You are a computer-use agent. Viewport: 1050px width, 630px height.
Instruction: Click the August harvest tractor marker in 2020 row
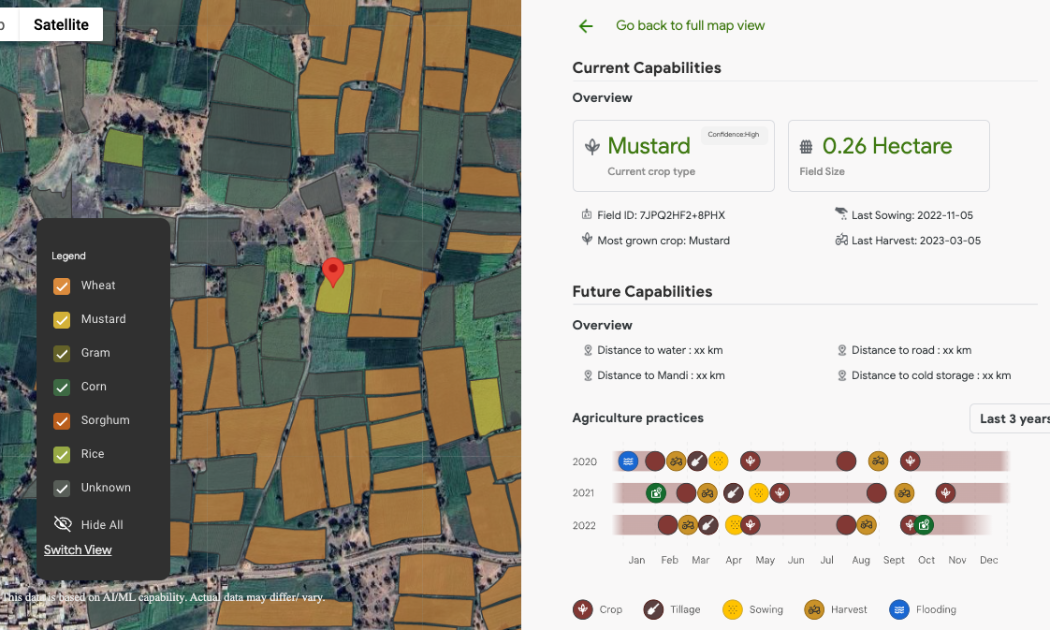[x=878, y=461]
